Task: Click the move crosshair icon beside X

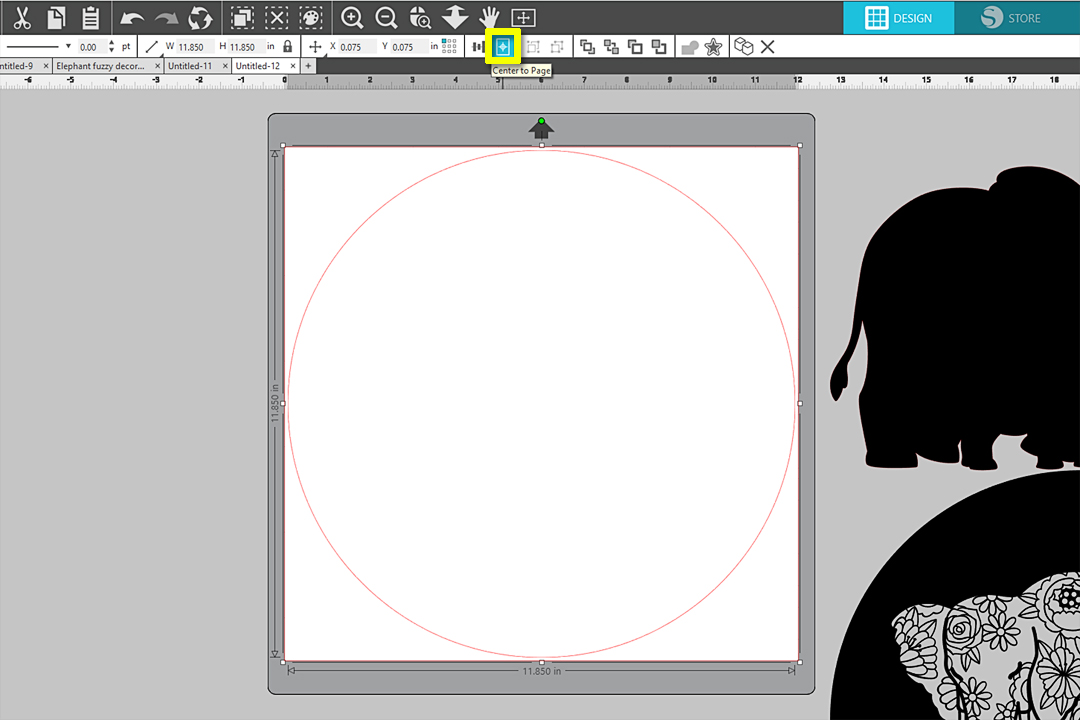Action: (315, 47)
